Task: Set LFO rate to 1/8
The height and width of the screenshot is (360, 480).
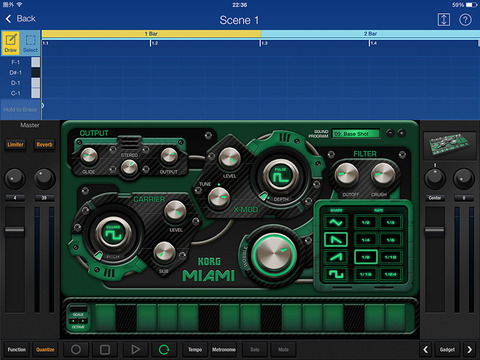Action: tap(366, 257)
